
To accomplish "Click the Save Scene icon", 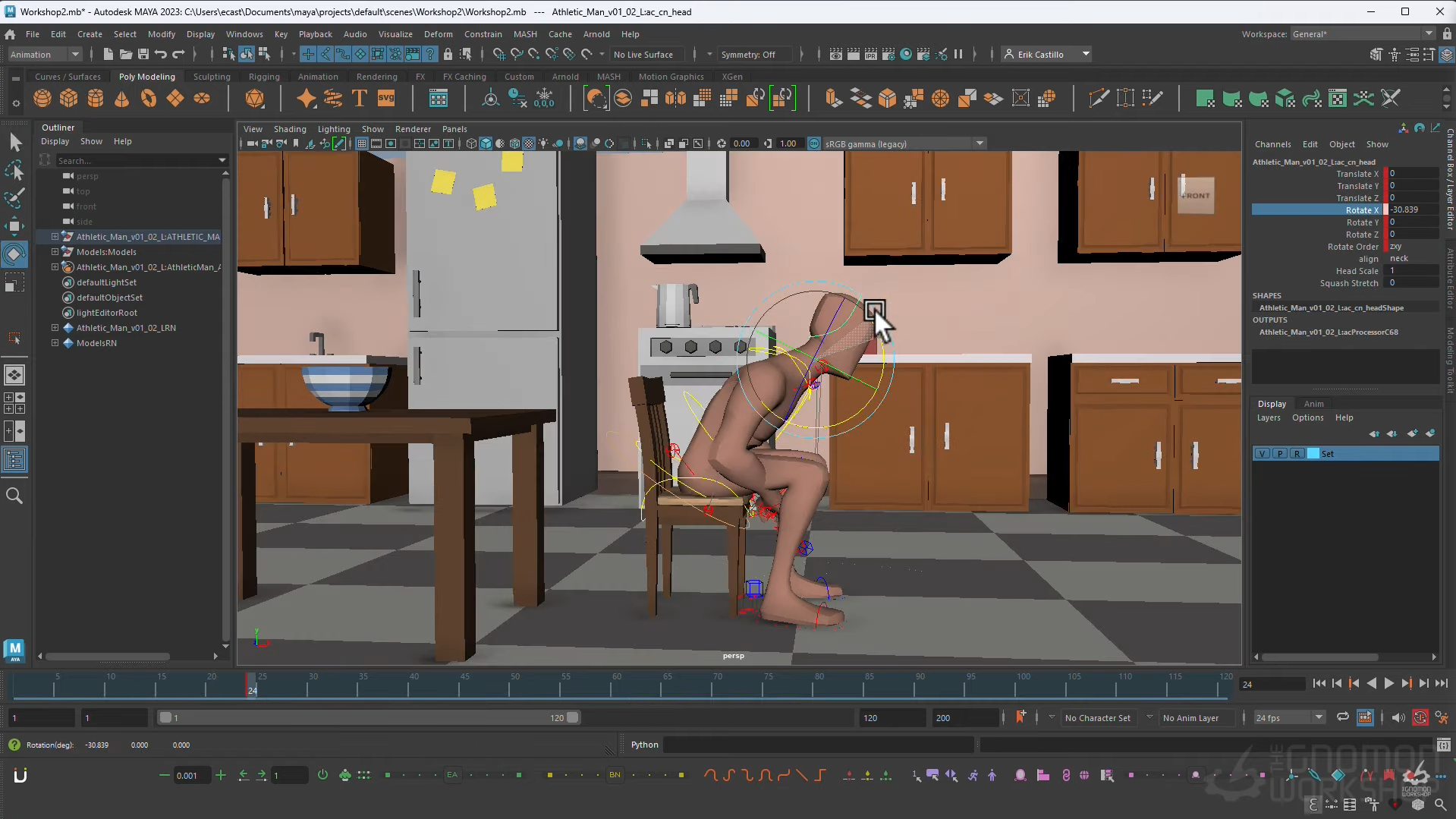I will coord(143,54).
